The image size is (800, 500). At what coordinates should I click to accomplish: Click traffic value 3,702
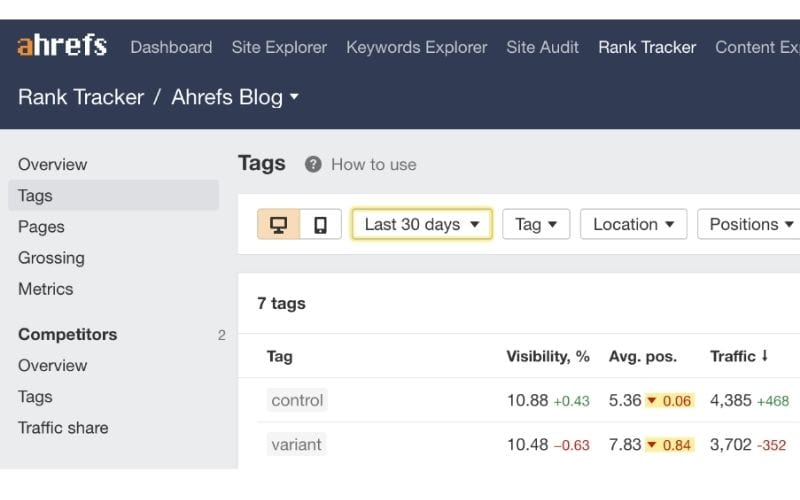pyautogui.click(x=731, y=444)
